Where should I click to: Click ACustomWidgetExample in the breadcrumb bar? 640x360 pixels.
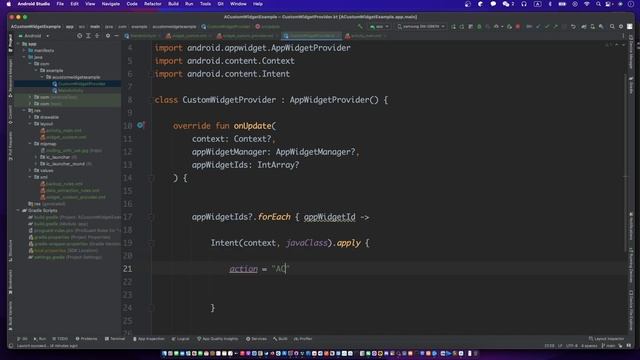click(x=36, y=27)
